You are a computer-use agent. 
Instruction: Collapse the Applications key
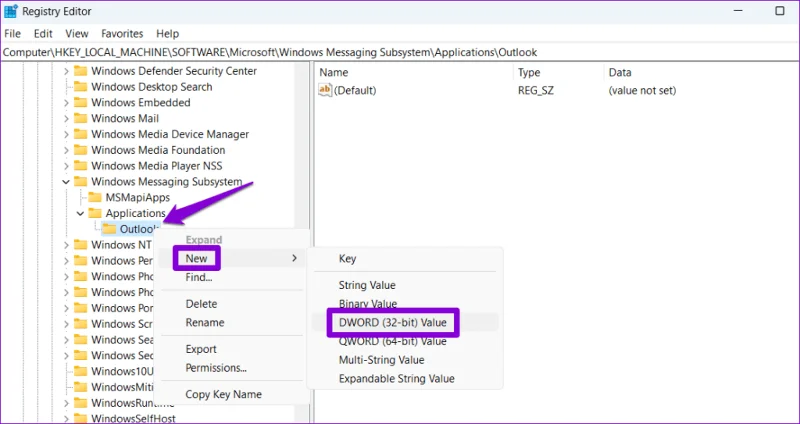coord(81,213)
